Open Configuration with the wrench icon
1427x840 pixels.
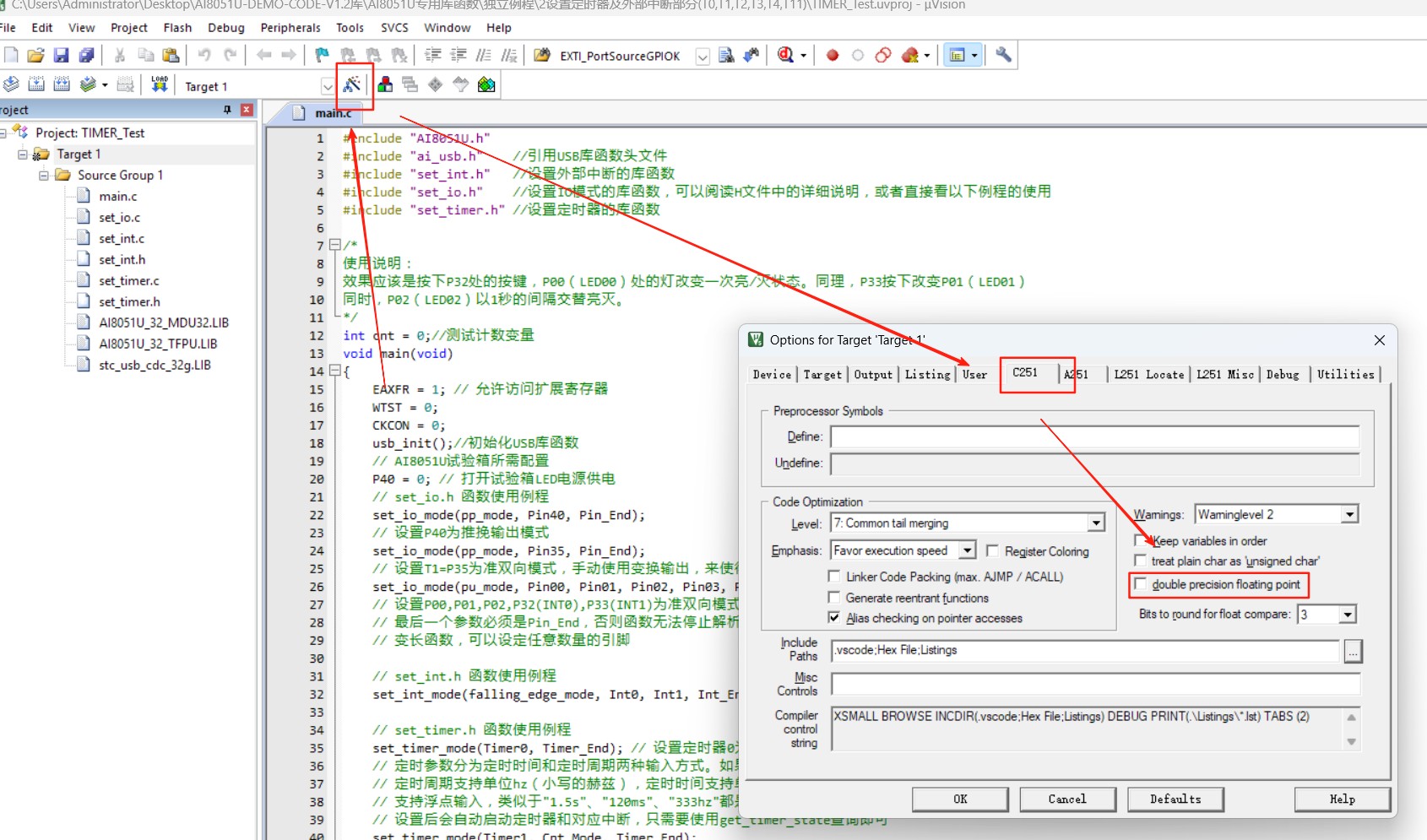point(1003,55)
